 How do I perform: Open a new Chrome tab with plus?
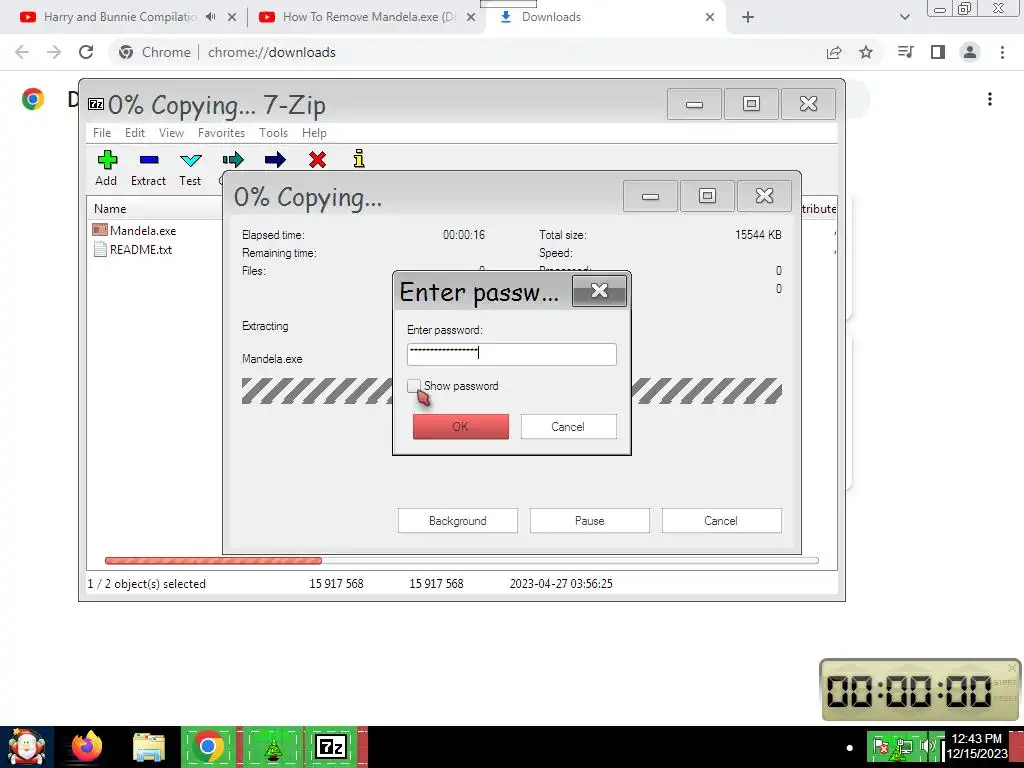pyautogui.click(x=748, y=18)
